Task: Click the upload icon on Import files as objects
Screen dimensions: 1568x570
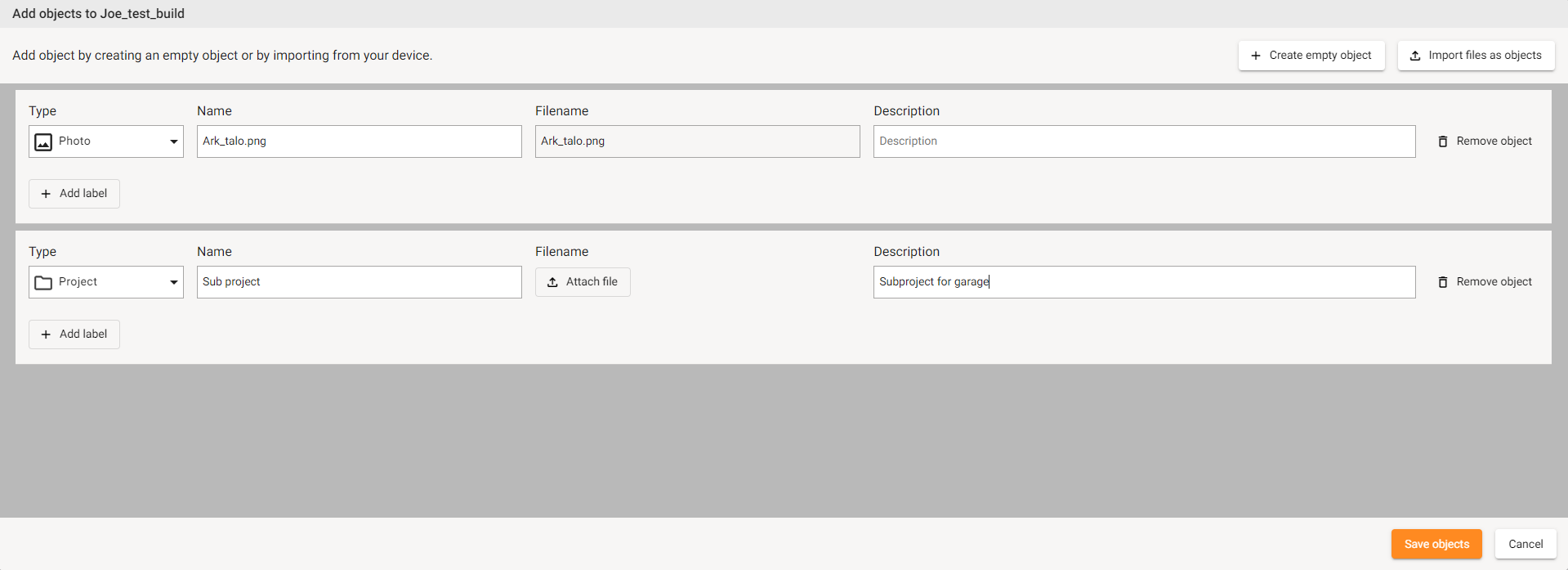Action: coord(1415,56)
